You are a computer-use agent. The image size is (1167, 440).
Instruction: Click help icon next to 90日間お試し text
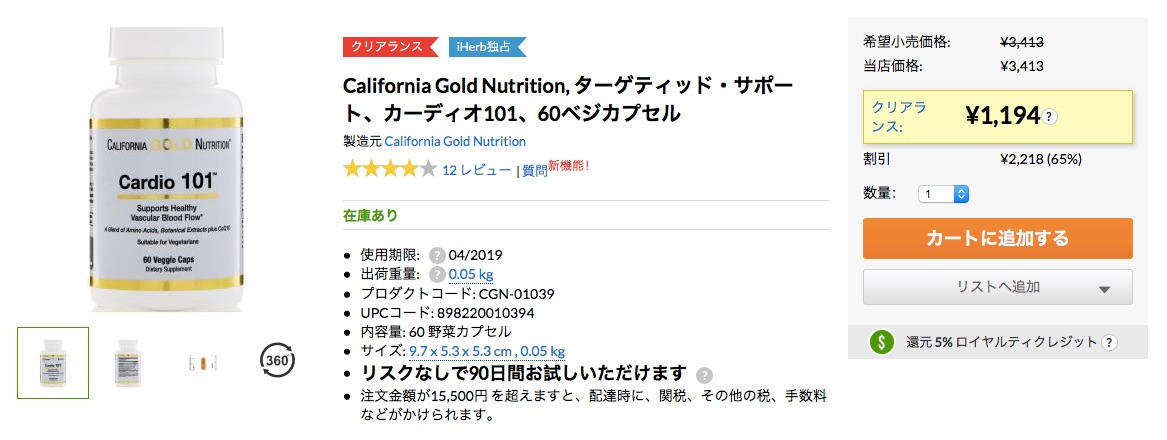[x=704, y=374]
